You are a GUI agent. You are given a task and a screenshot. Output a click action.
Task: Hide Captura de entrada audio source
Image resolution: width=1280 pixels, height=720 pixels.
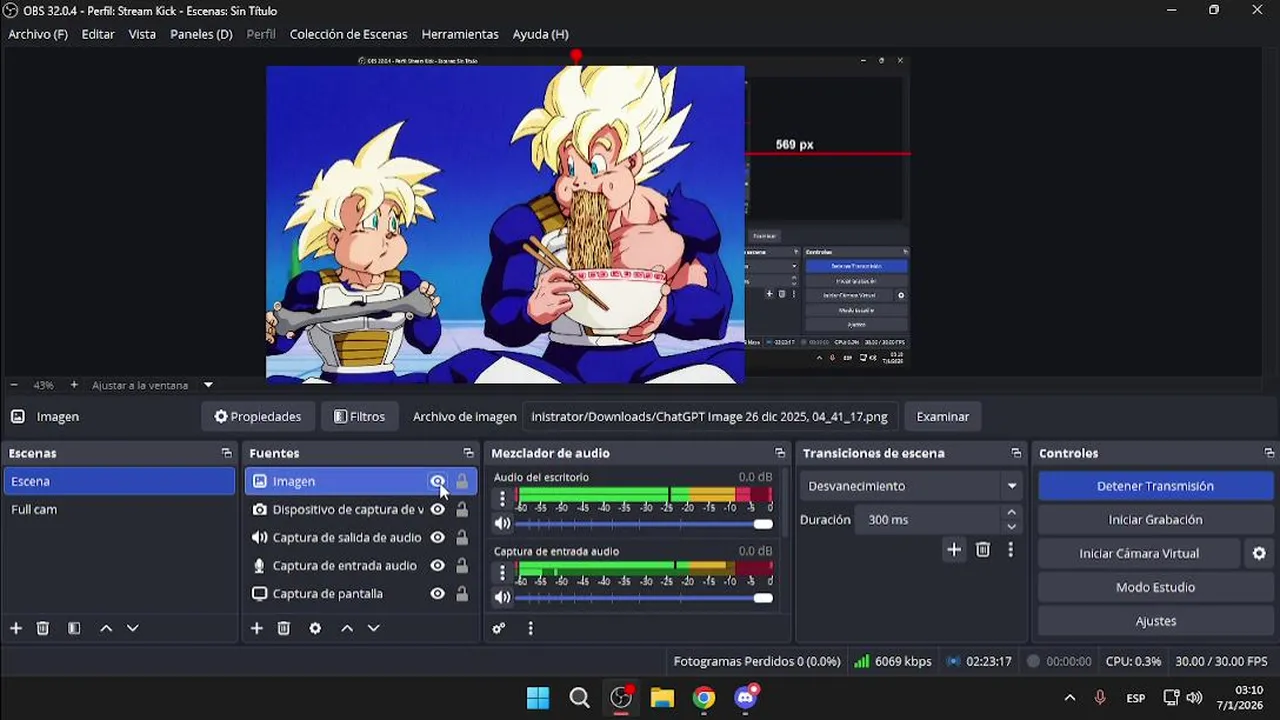(x=437, y=565)
